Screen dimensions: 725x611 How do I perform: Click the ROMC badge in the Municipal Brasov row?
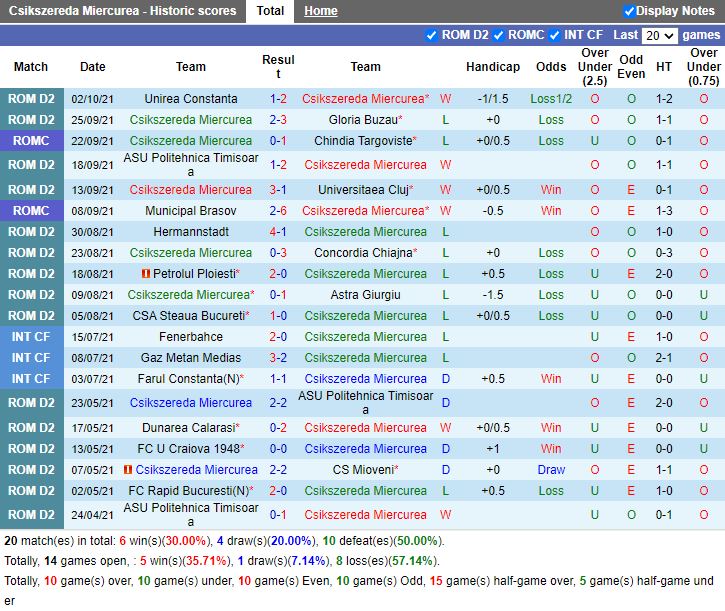click(31, 211)
